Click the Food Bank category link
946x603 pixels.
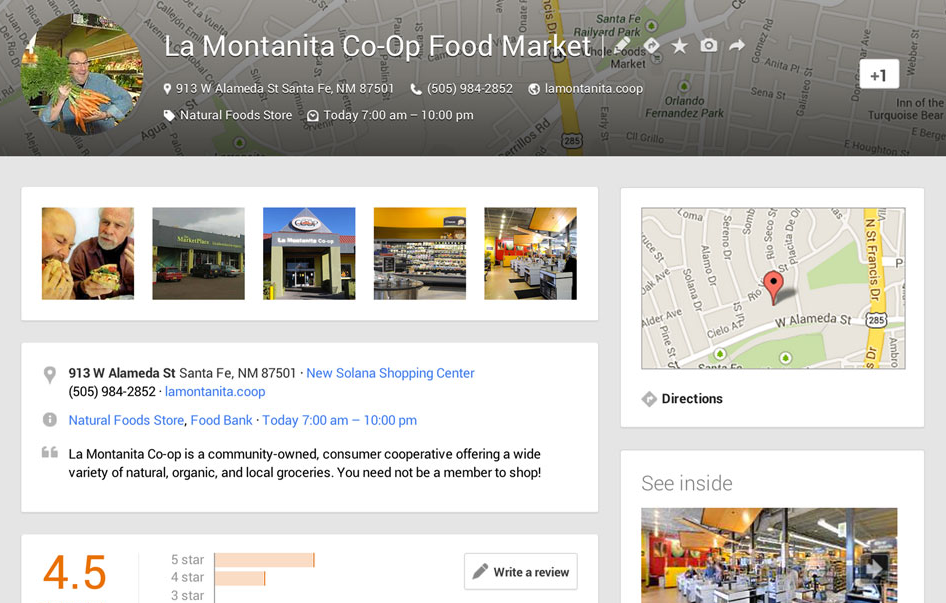click(x=221, y=420)
